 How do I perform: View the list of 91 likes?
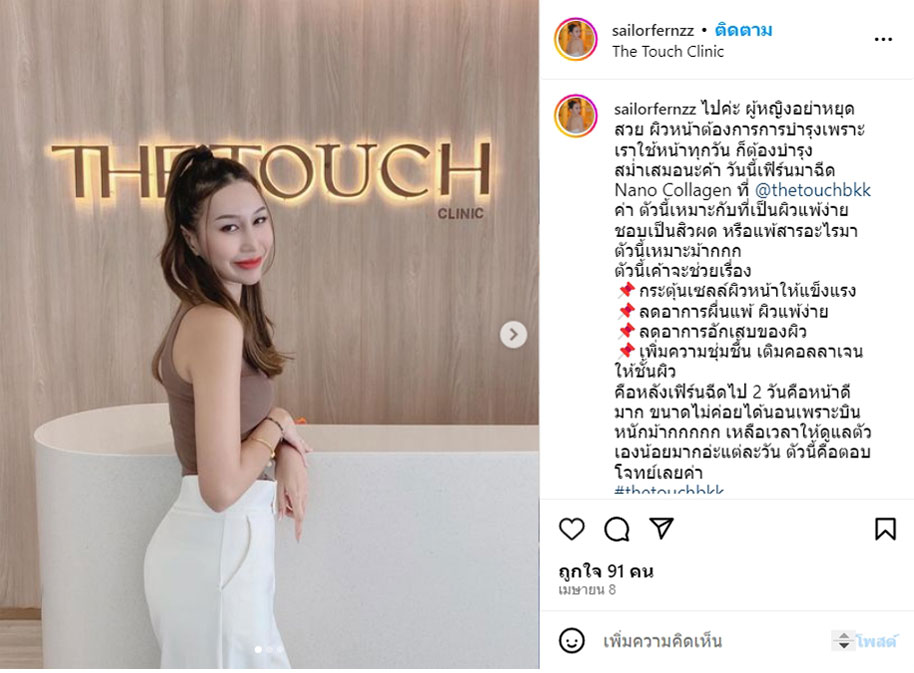coord(606,572)
